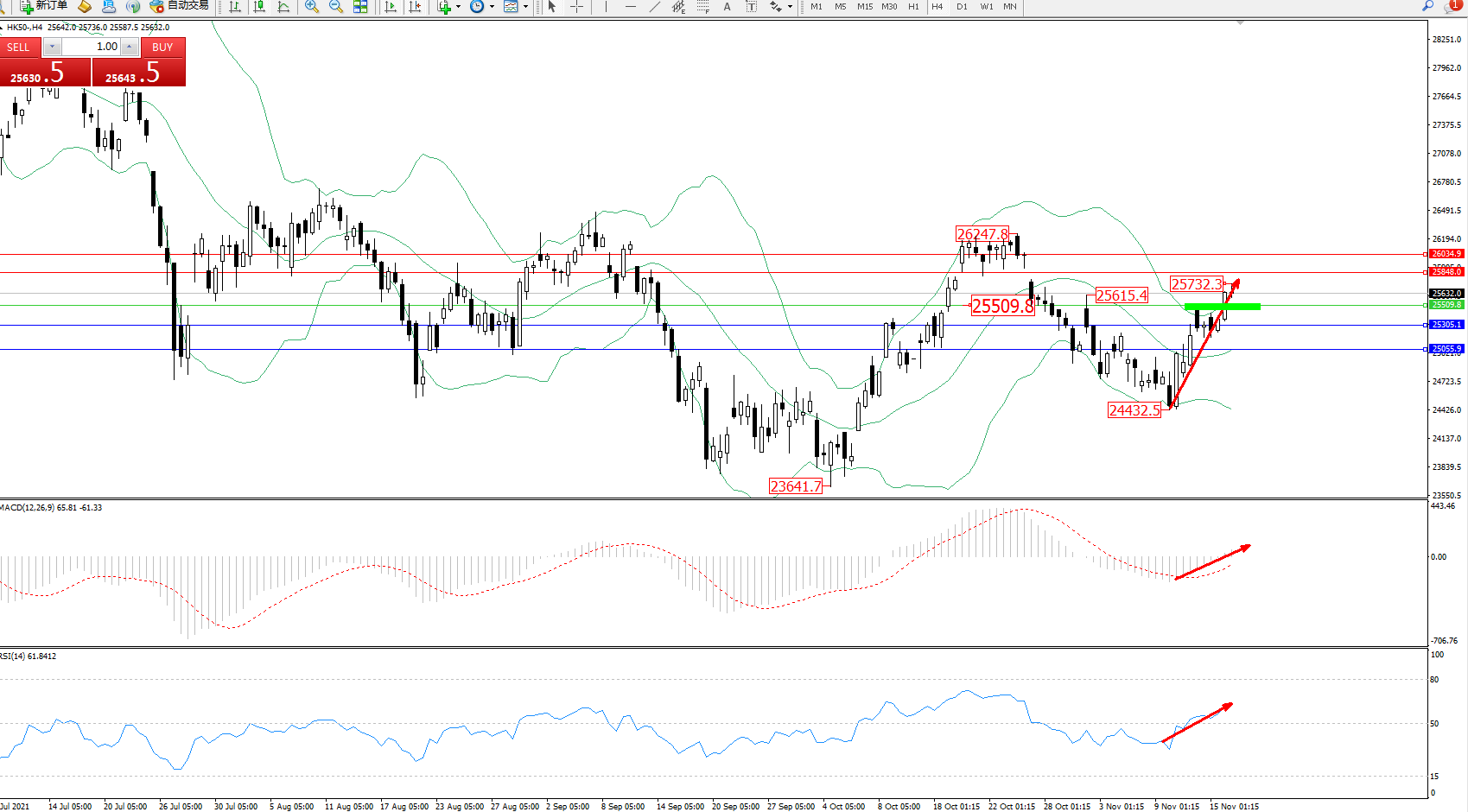The width and height of the screenshot is (1468, 812).
Task: Click the zoom out magnifier icon
Action: [336, 7]
